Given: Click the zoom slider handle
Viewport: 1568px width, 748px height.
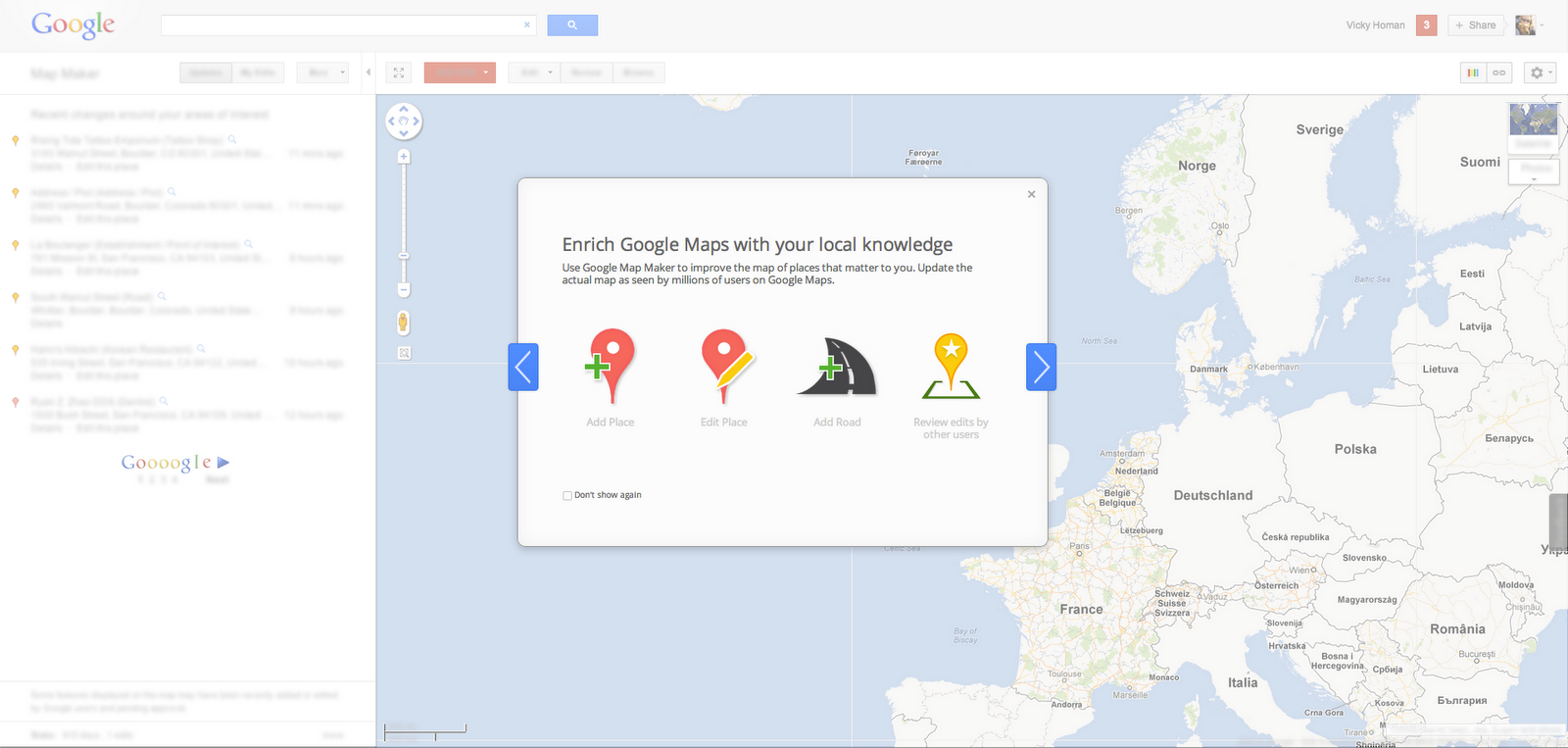Looking at the screenshot, I should (x=404, y=256).
